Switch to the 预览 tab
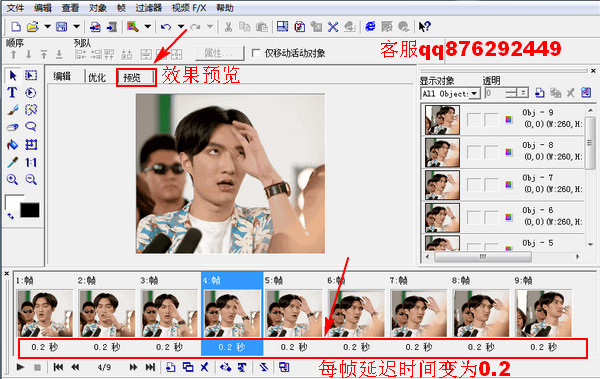Viewport: 600px width, 379px height. (132, 78)
